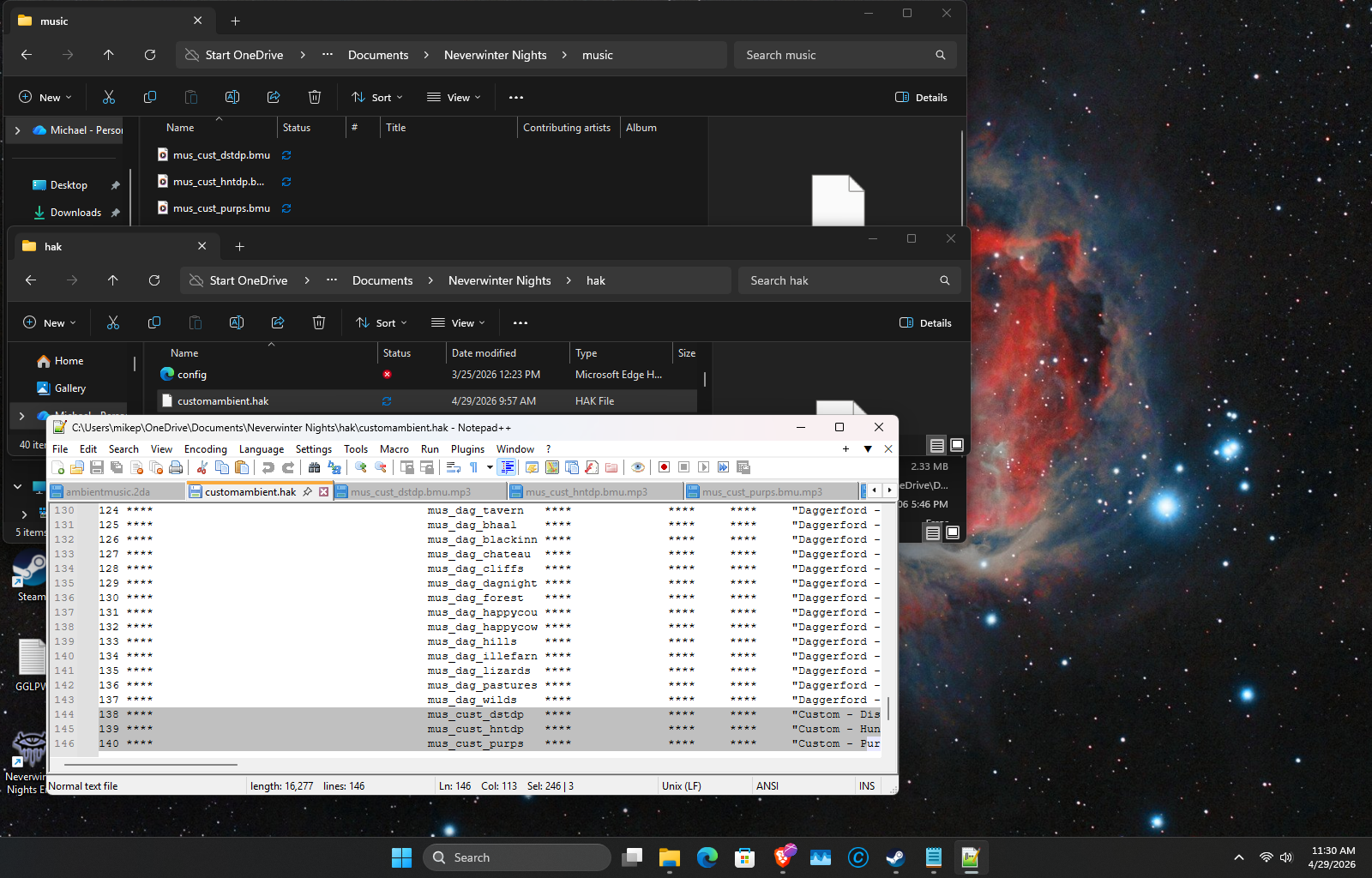The image size is (1372, 878).
Task: Click Neverwinter Nights breadcrumb in hak window
Action: 500,280
